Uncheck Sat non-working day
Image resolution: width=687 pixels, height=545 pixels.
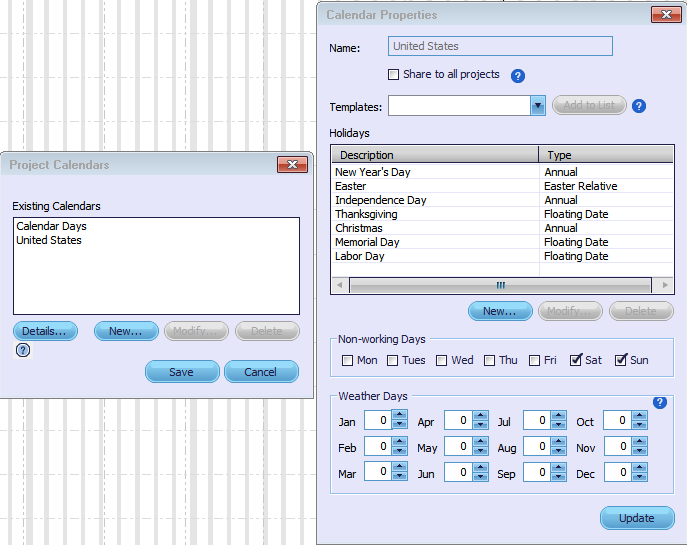(x=575, y=360)
